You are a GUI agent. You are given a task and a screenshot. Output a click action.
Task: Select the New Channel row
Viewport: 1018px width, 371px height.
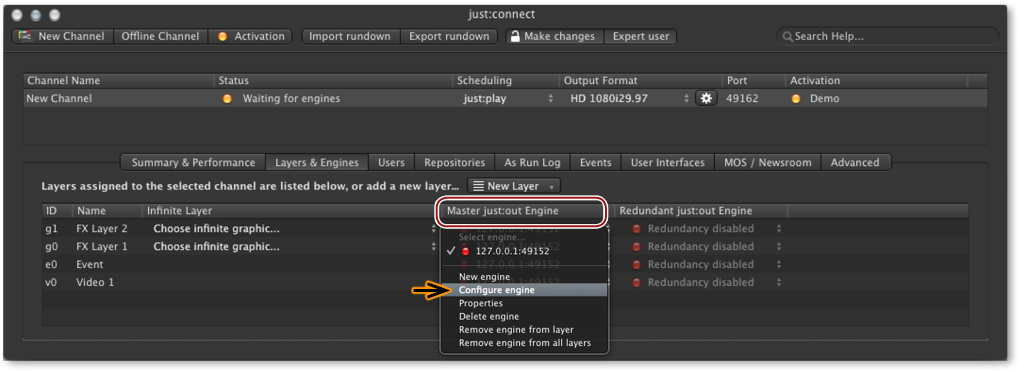click(x=505, y=99)
